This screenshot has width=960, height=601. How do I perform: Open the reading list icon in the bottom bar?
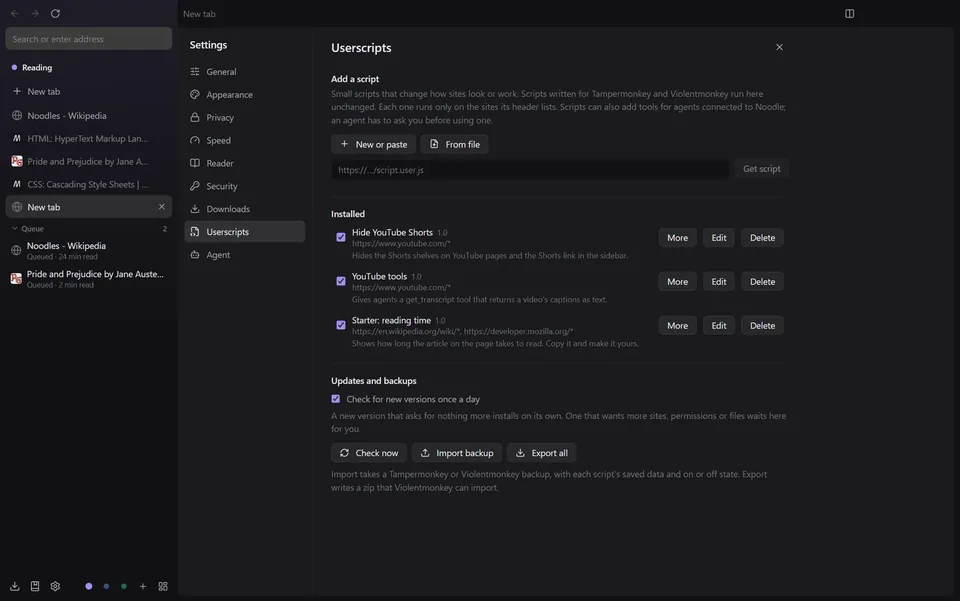tap(35, 586)
